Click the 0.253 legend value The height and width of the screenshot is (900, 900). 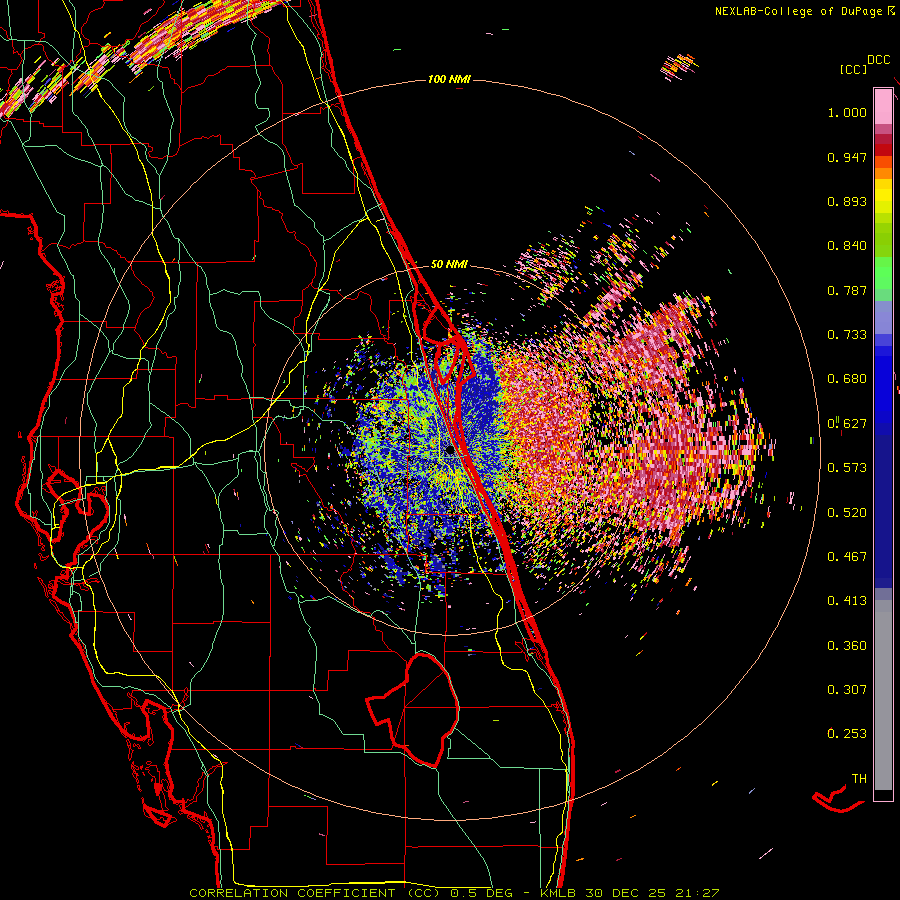coord(847,735)
